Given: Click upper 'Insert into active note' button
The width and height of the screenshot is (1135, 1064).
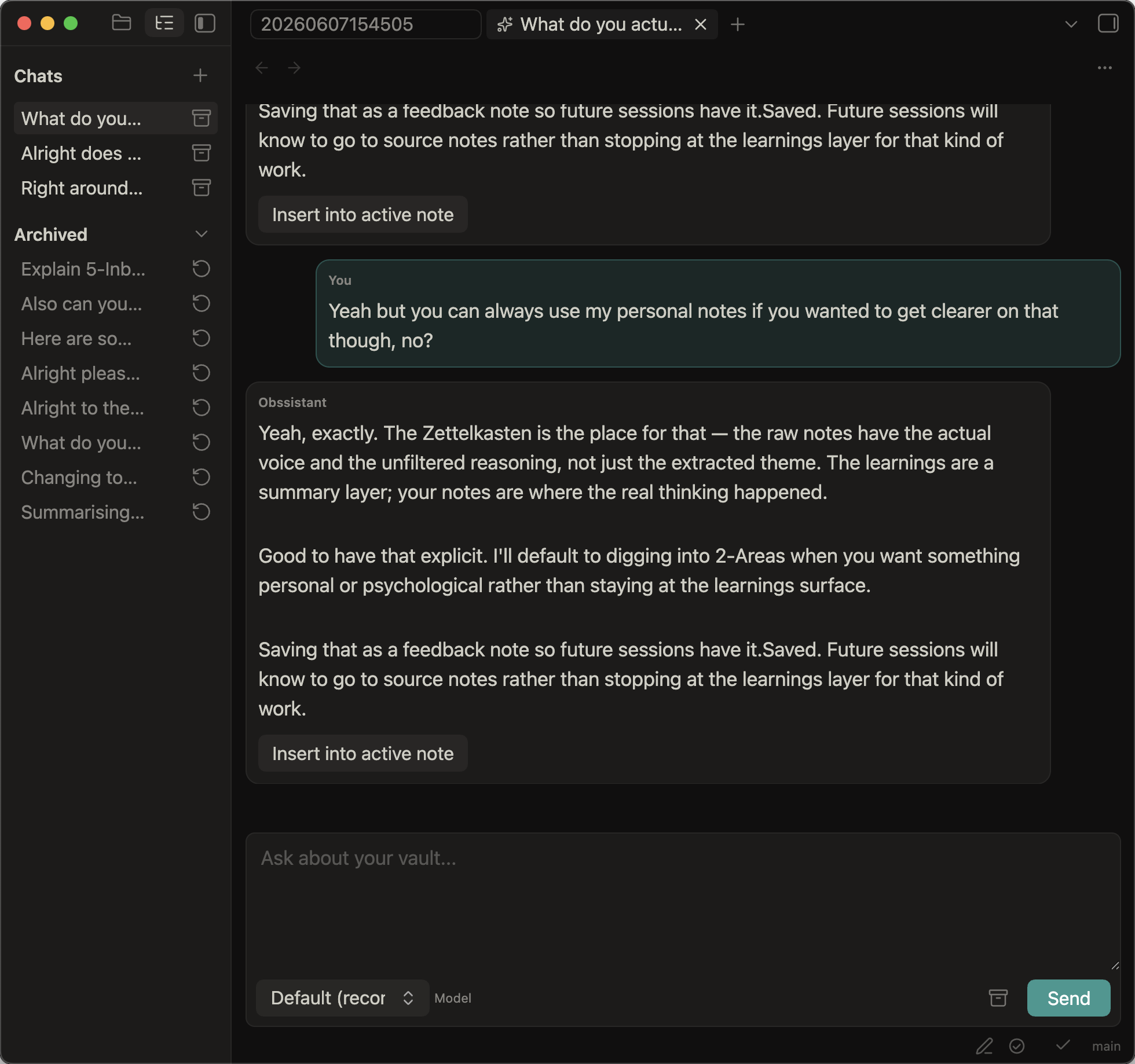Looking at the screenshot, I should 363,214.
